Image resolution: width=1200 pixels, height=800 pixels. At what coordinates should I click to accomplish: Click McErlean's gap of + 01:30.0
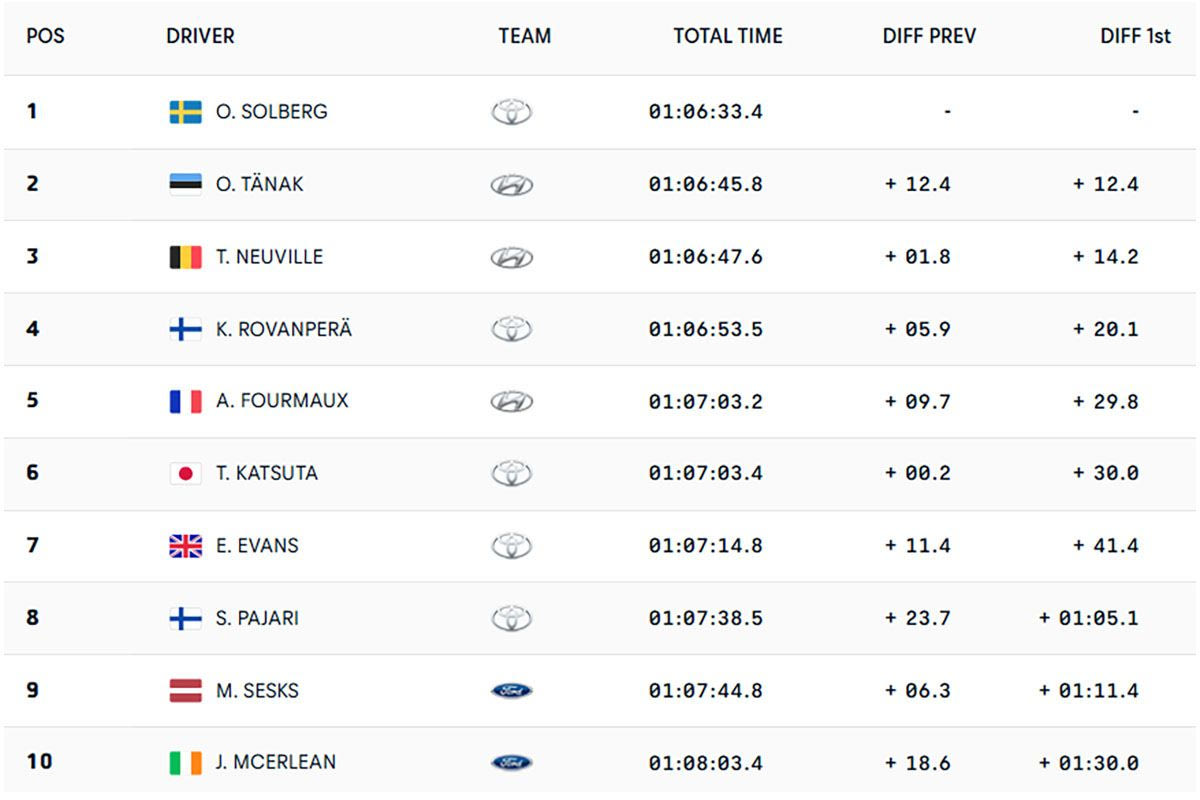pyautogui.click(x=1088, y=763)
